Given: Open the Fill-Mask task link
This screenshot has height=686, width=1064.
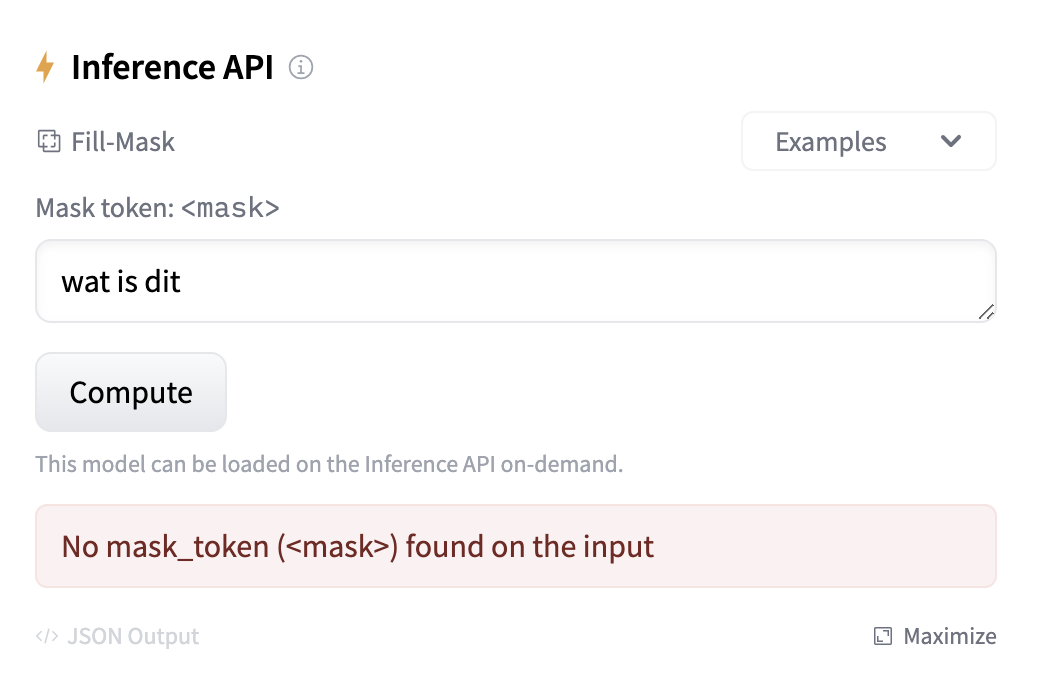Looking at the screenshot, I should [x=123, y=142].
